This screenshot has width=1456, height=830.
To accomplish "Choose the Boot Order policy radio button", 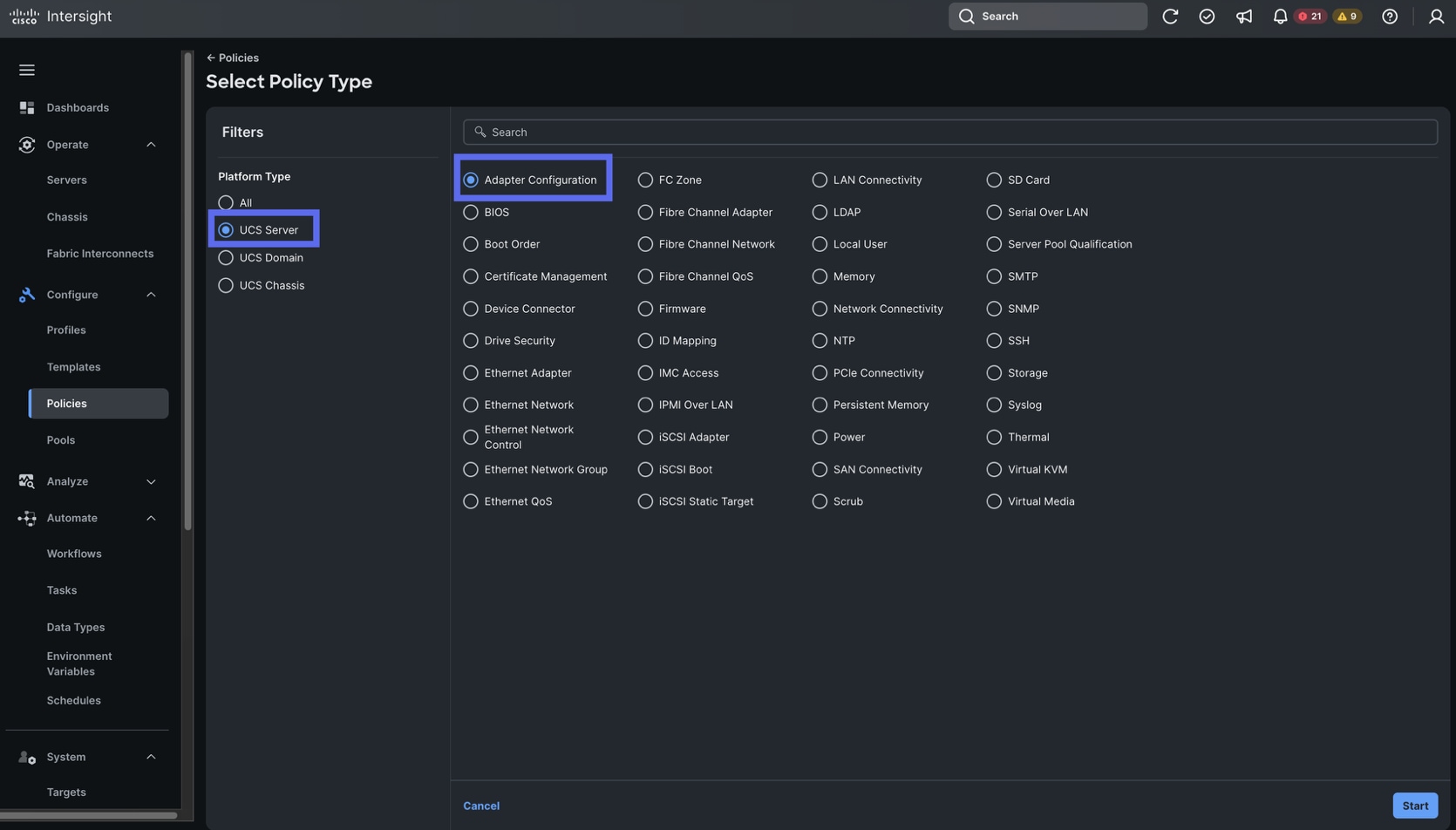I will tap(471, 244).
